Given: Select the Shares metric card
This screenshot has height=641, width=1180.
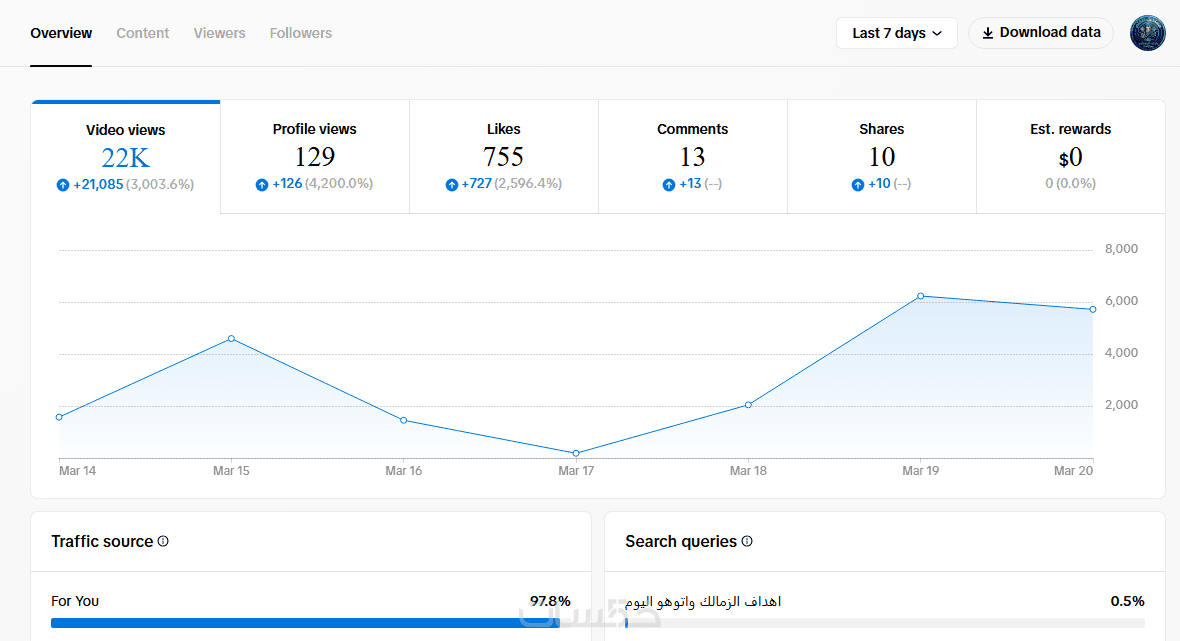Looking at the screenshot, I should tap(881, 157).
